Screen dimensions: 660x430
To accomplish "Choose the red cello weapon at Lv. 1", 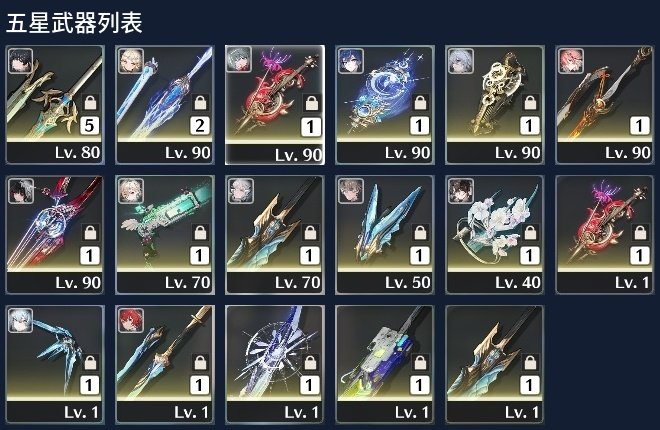I will tap(605, 235).
